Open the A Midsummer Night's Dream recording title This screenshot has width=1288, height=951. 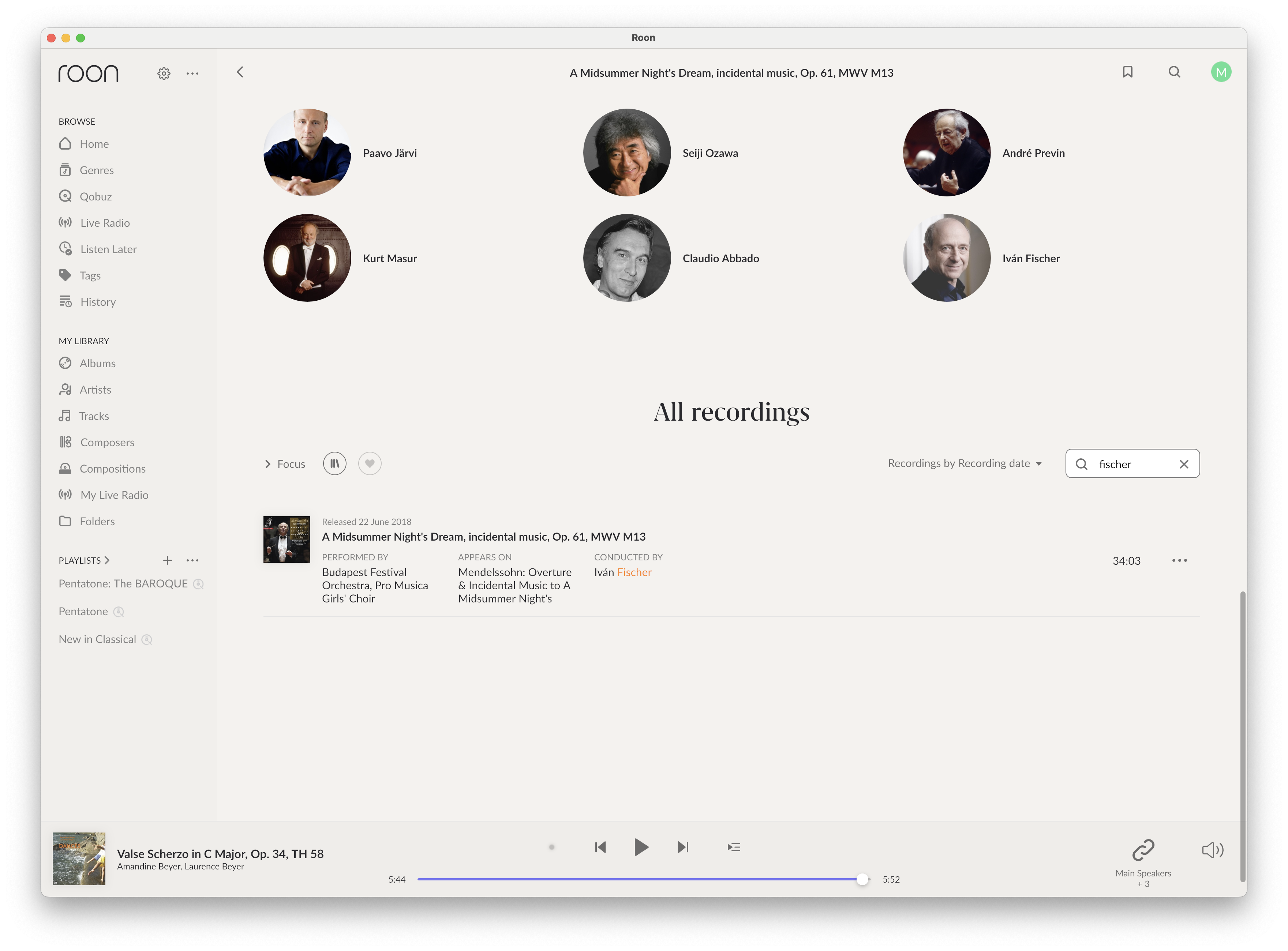(484, 537)
